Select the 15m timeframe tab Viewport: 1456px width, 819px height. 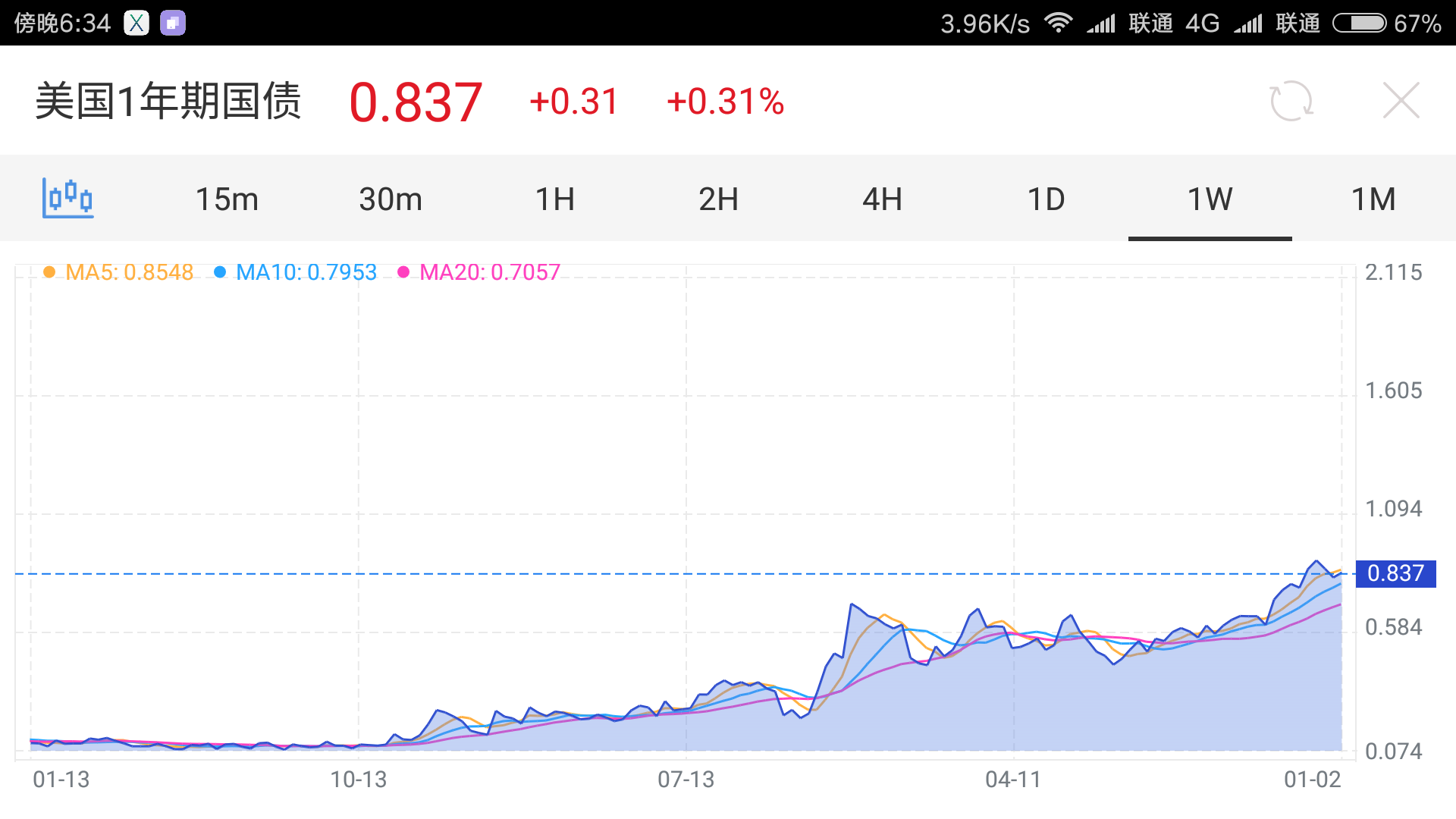pos(227,199)
